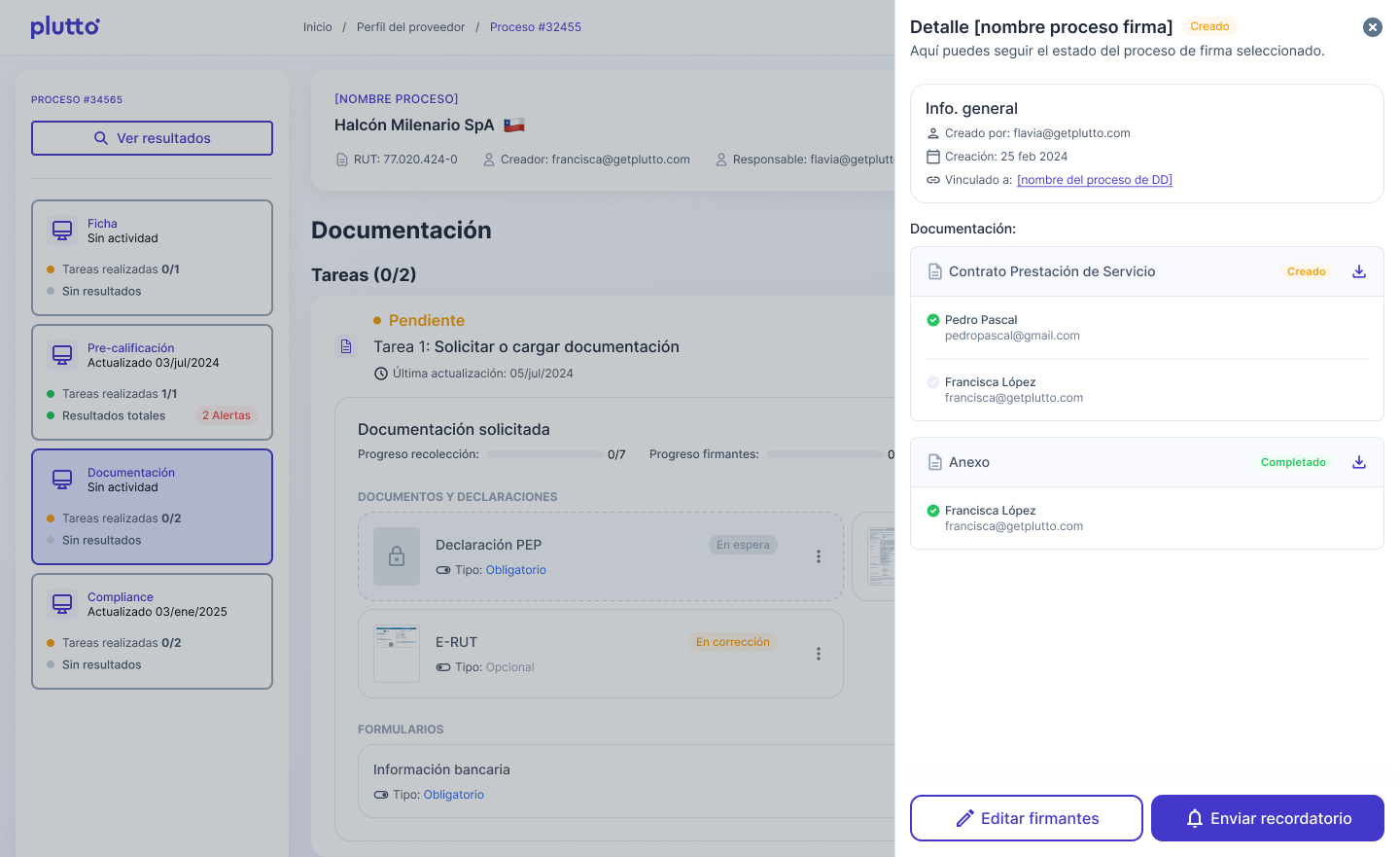Screen dimensions: 1400x857
Task: Select the Compliance step card
Action: click(152, 631)
